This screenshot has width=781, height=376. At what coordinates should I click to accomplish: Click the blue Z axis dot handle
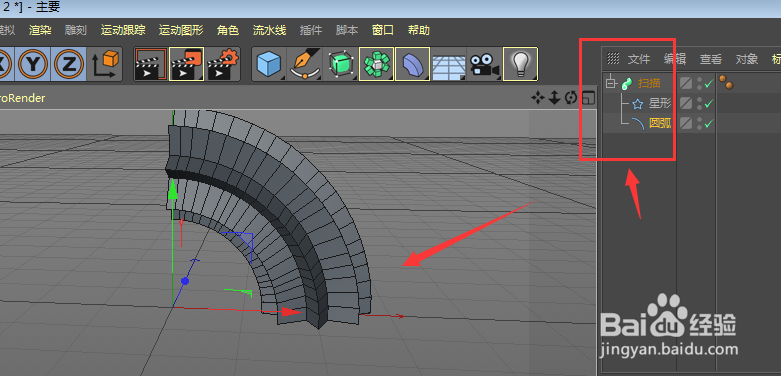click(185, 281)
